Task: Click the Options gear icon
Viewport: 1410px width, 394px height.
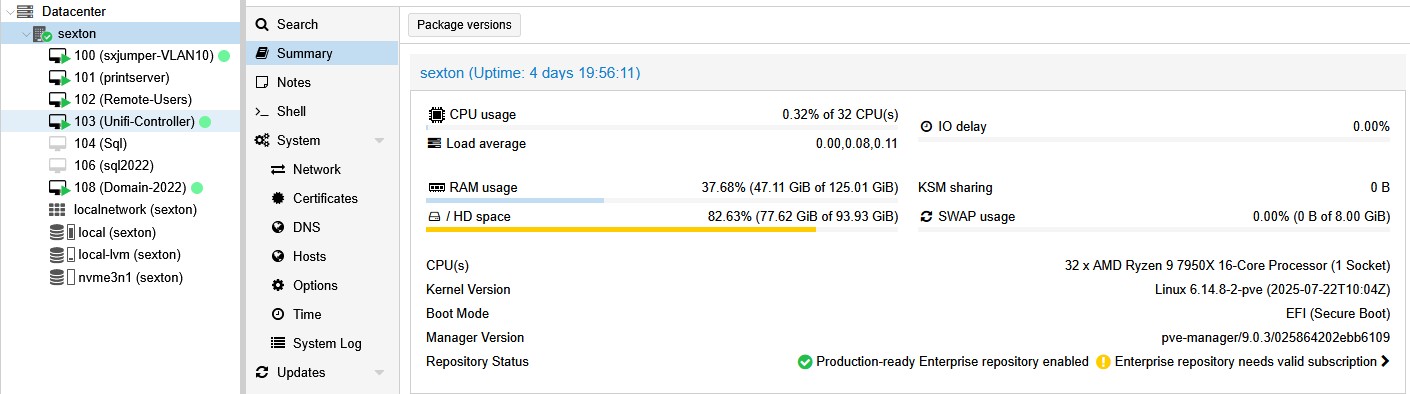Action: [278, 285]
